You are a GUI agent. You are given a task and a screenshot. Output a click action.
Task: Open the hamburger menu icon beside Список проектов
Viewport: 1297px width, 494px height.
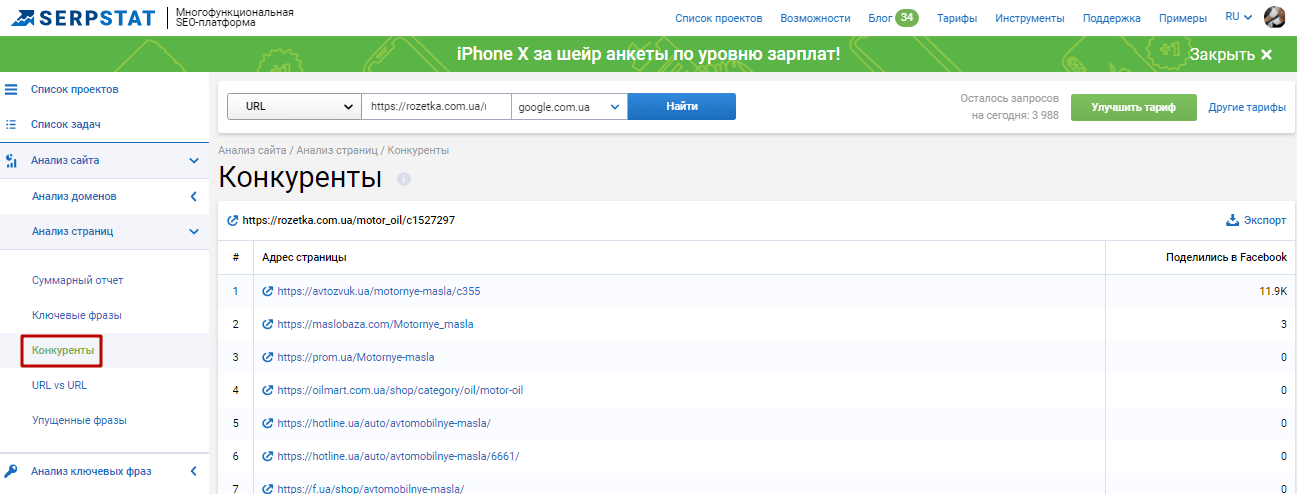[12, 89]
